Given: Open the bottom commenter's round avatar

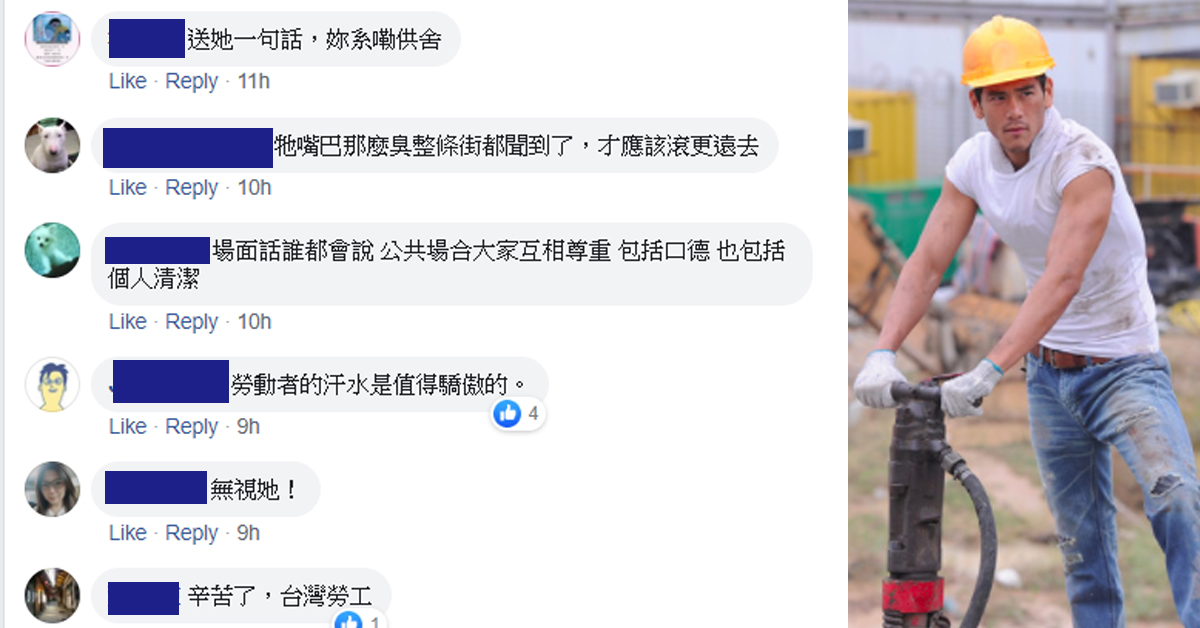Looking at the screenshot, I should (x=52, y=596).
